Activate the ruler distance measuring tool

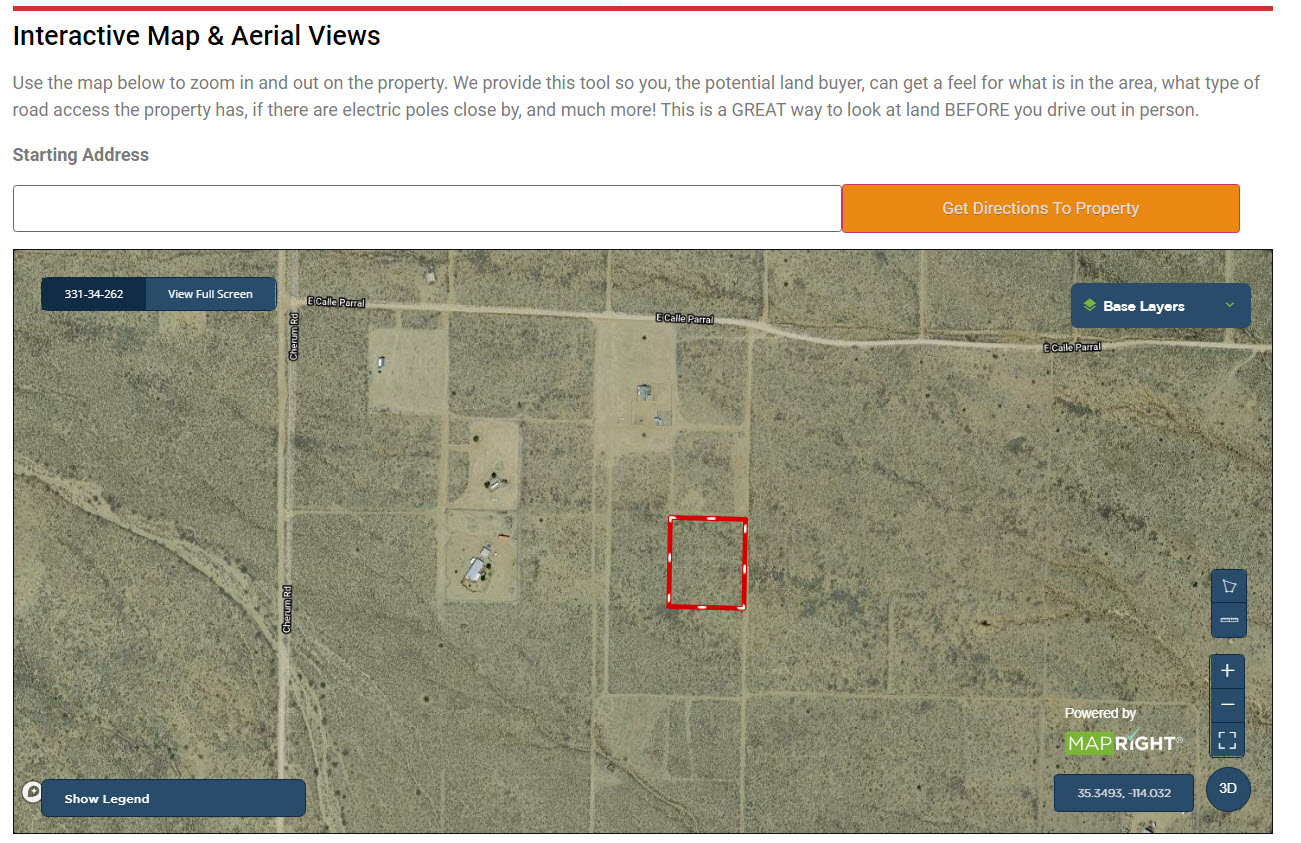tap(1228, 621)
